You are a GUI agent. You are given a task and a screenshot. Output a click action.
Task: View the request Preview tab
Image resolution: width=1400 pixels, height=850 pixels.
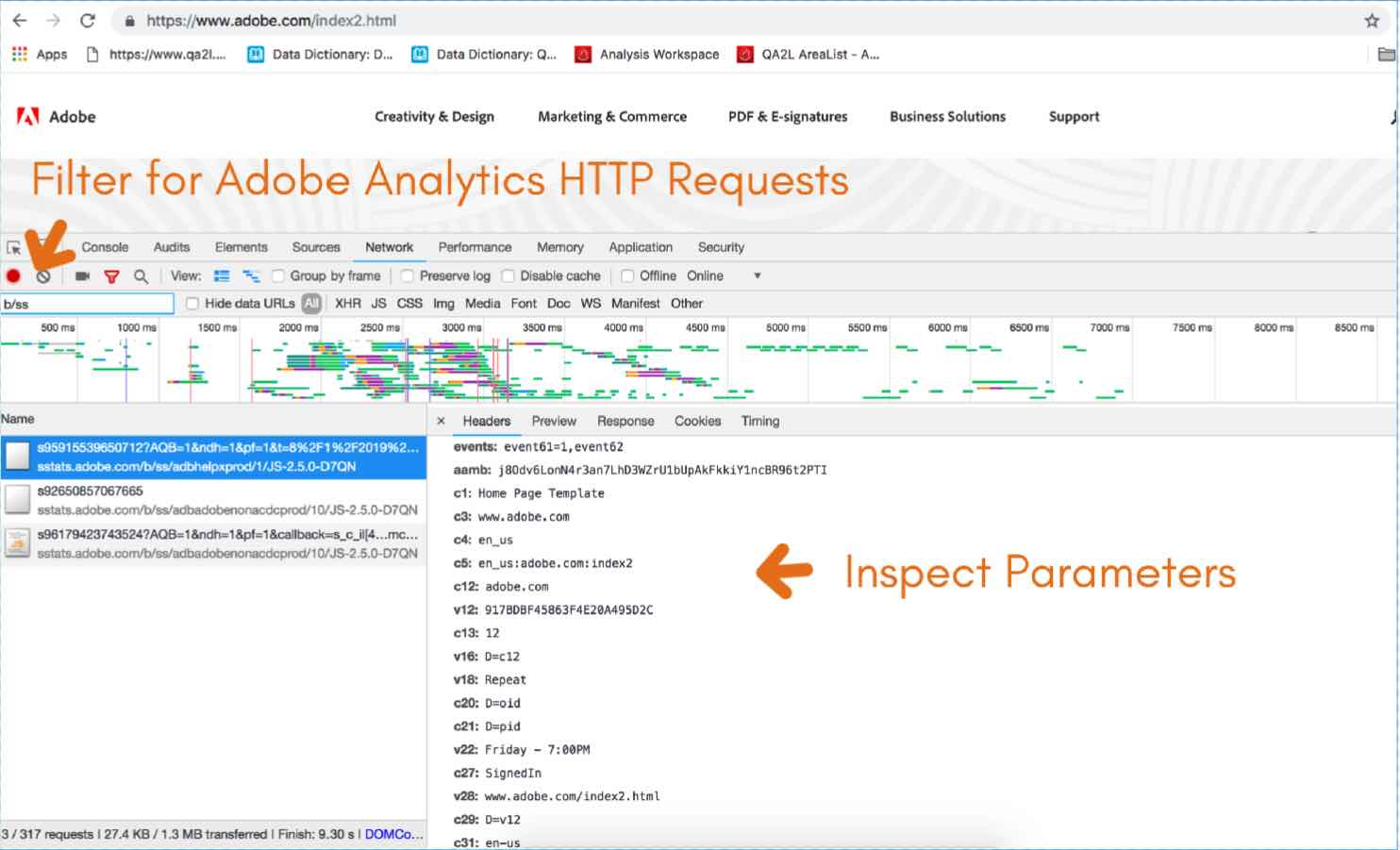(554, 421)
